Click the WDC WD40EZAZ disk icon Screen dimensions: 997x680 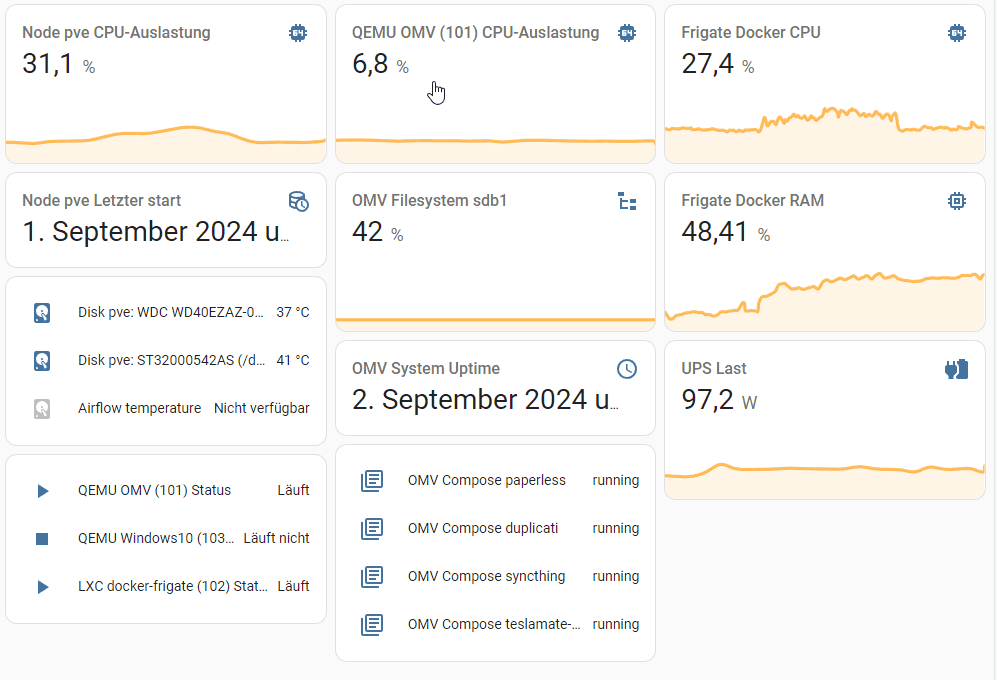pos(42,313)
